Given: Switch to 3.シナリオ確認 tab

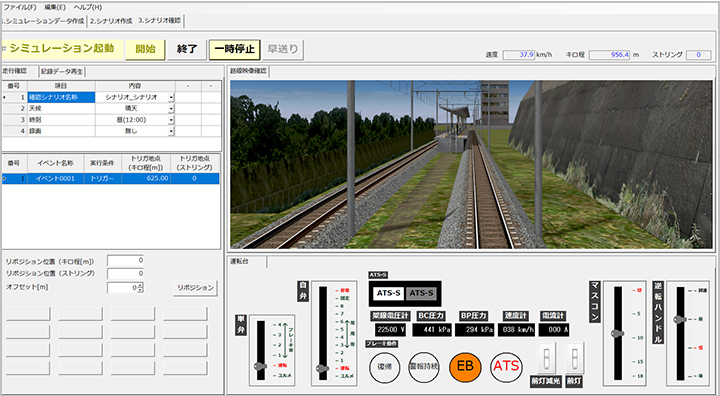Looking at the screenshot, I should [160, 21].
